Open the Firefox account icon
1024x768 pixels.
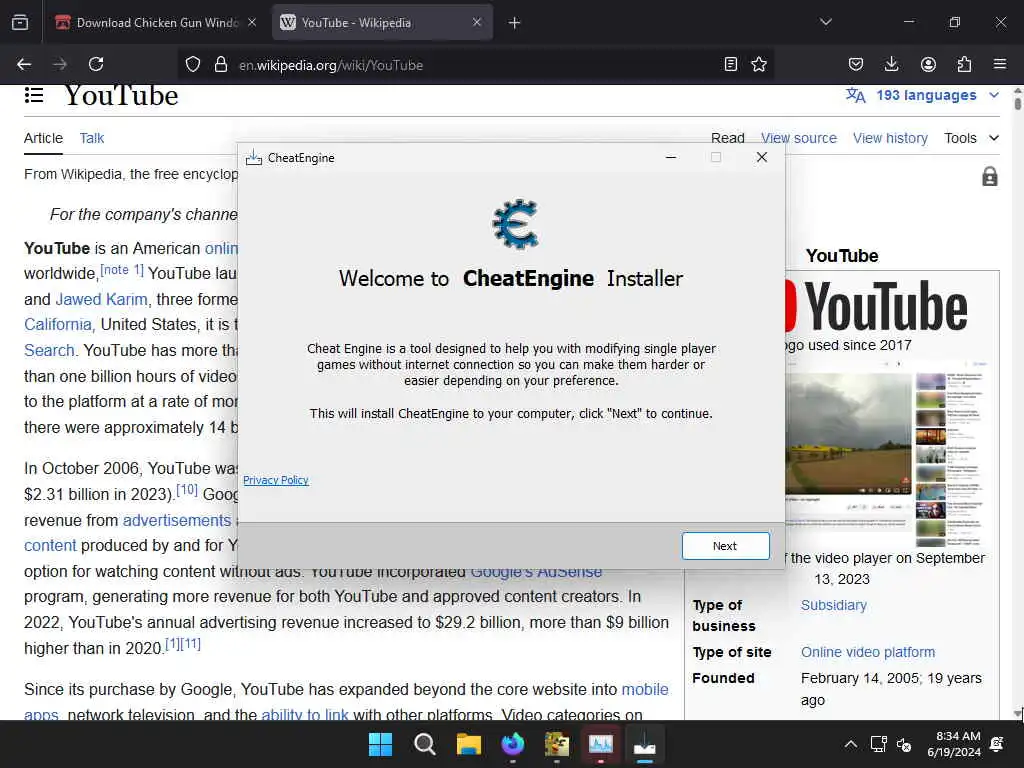click(x=928, y=64)
